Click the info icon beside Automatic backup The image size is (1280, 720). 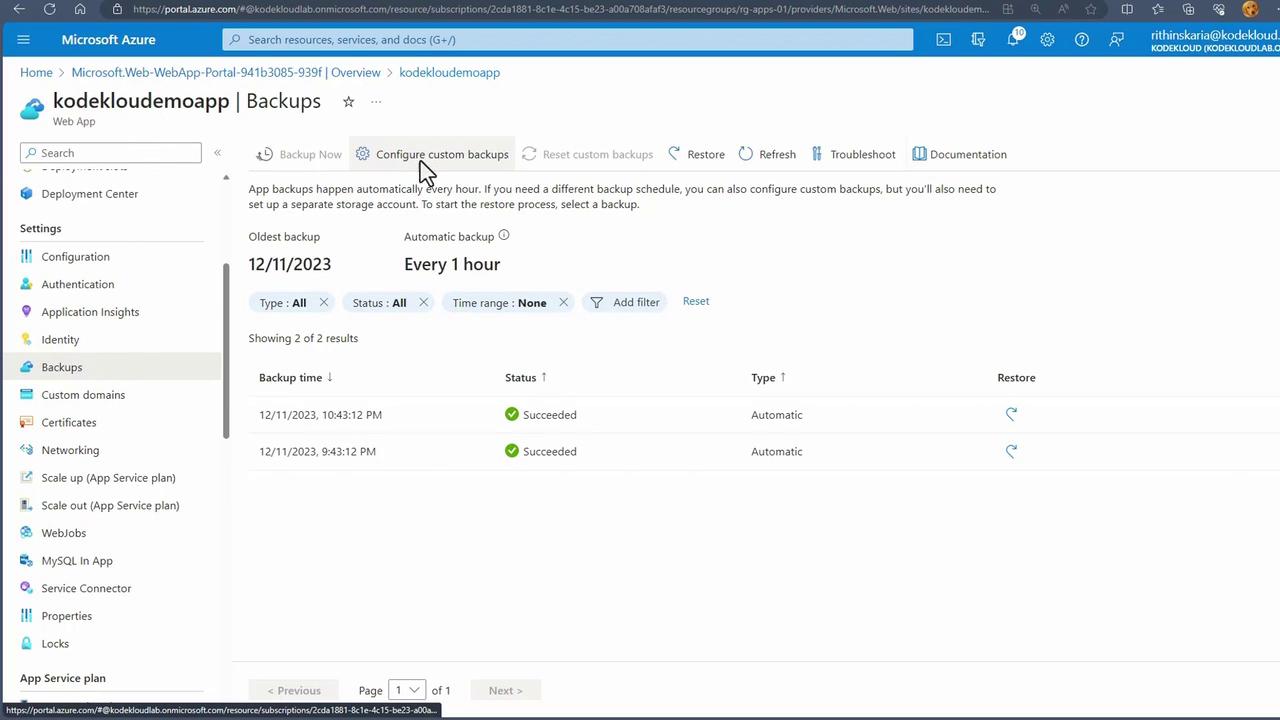click(504, 236)
